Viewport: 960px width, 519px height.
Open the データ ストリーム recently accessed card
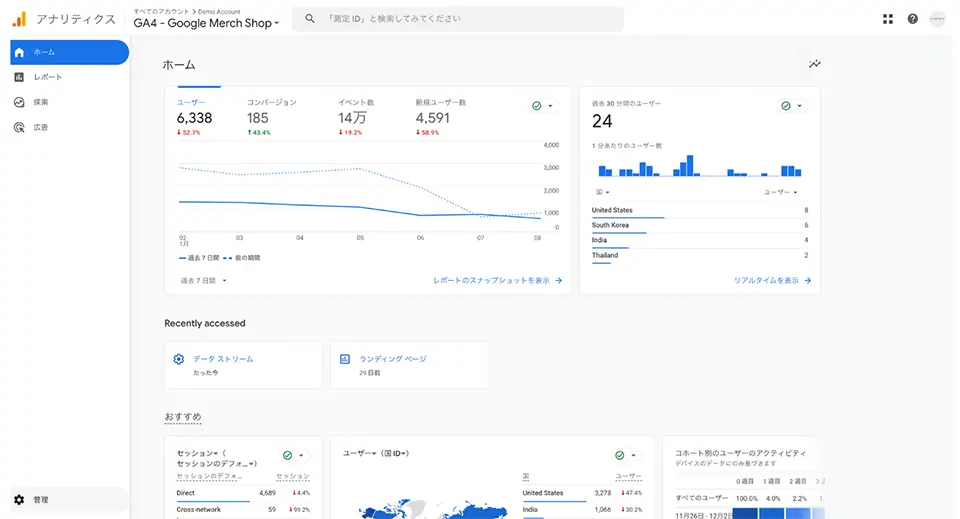(243, 365)
